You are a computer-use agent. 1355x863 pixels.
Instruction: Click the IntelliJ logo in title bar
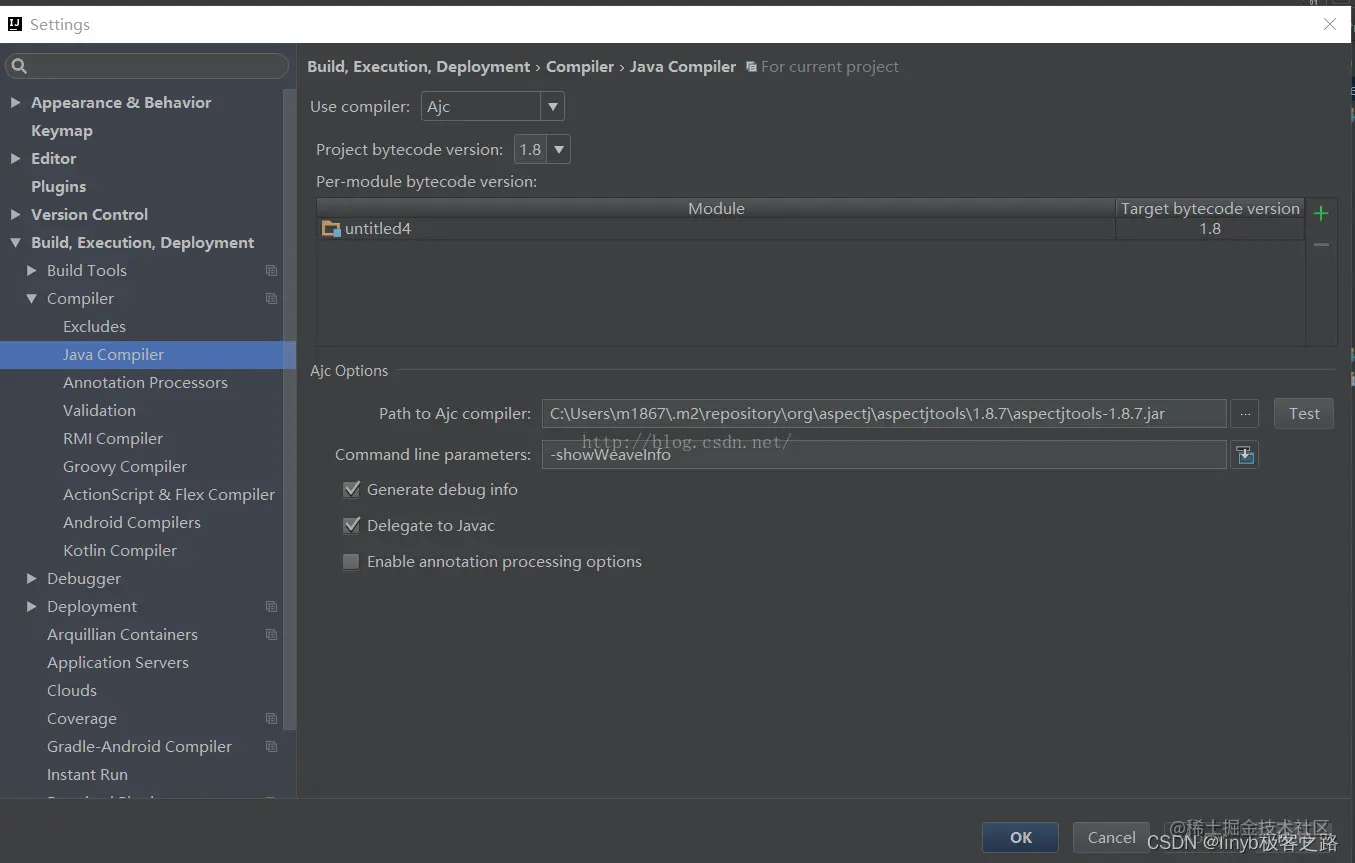click(15, 24)
